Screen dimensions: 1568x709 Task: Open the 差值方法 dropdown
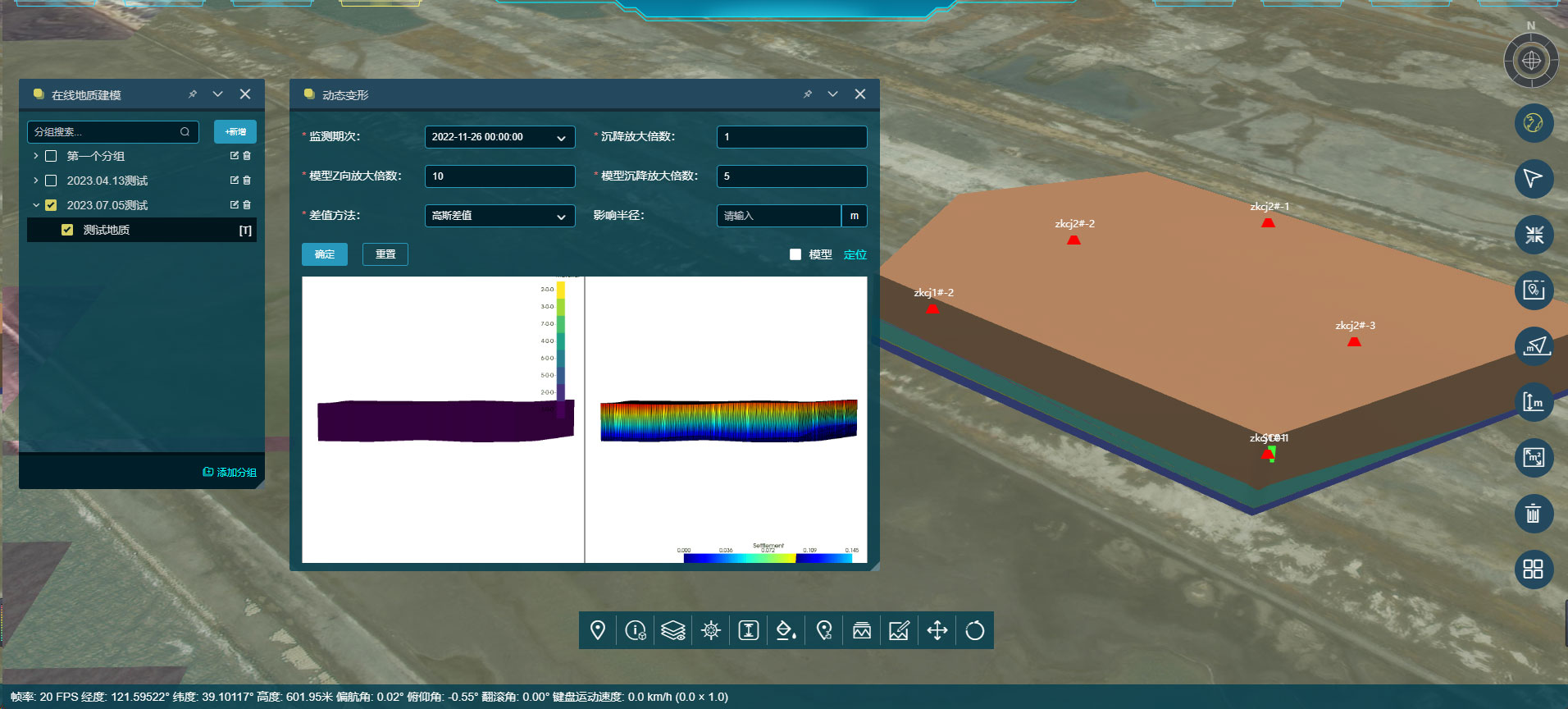click(499, 216)
